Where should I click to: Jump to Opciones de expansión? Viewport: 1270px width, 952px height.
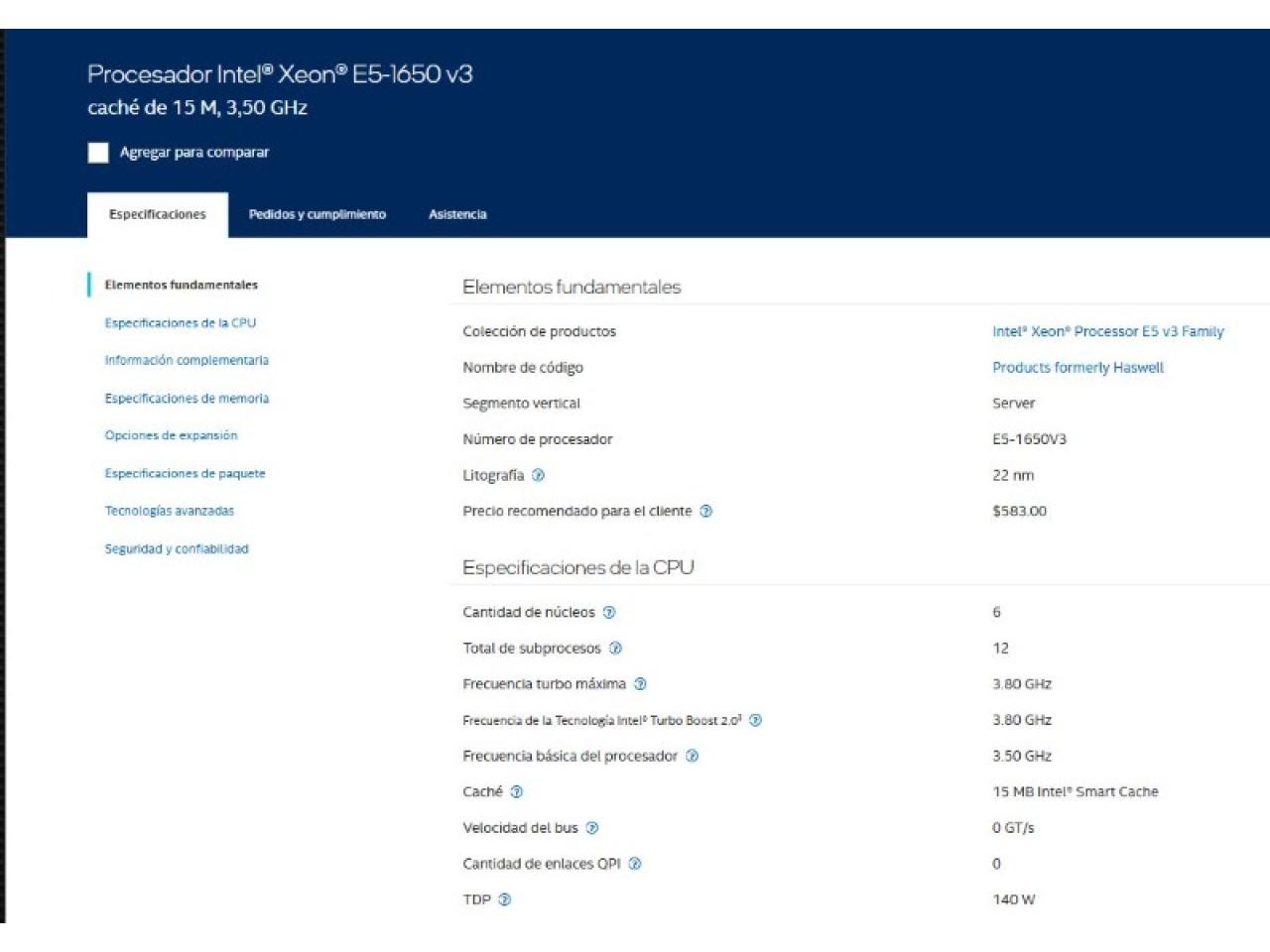coord(171,435)
